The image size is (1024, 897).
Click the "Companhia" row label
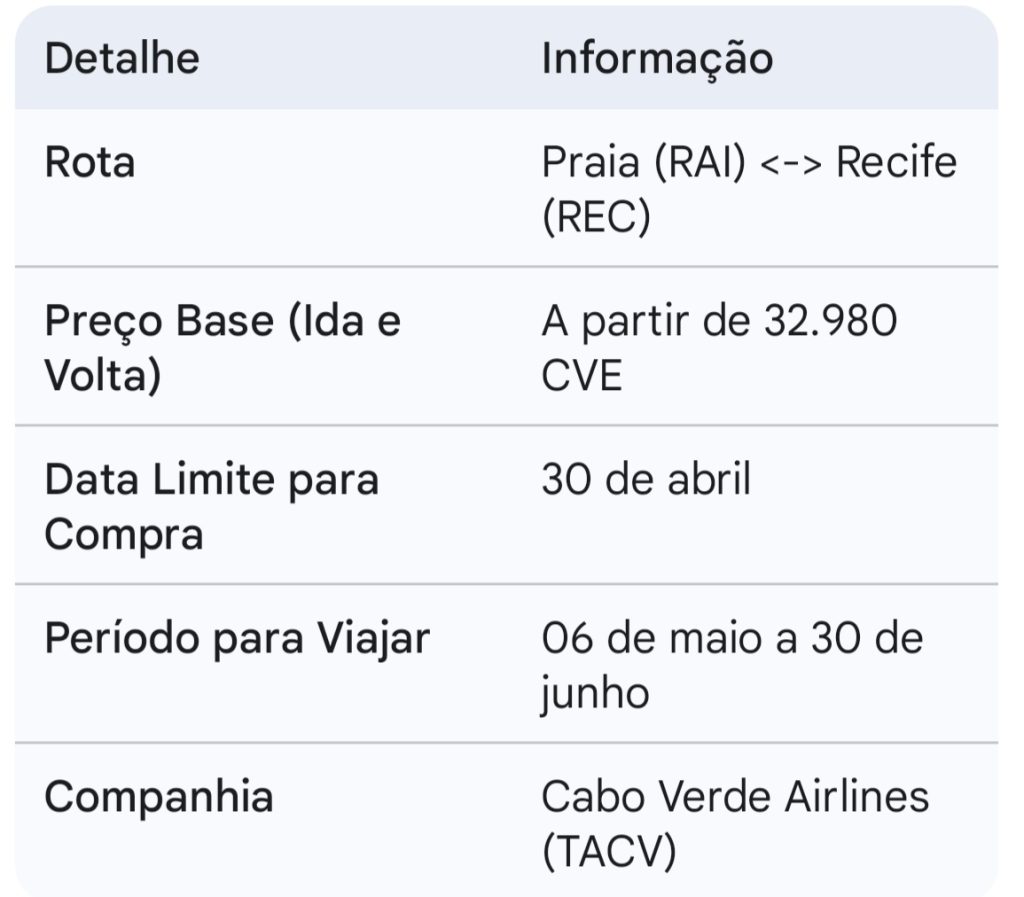click(x=159, y=797)
